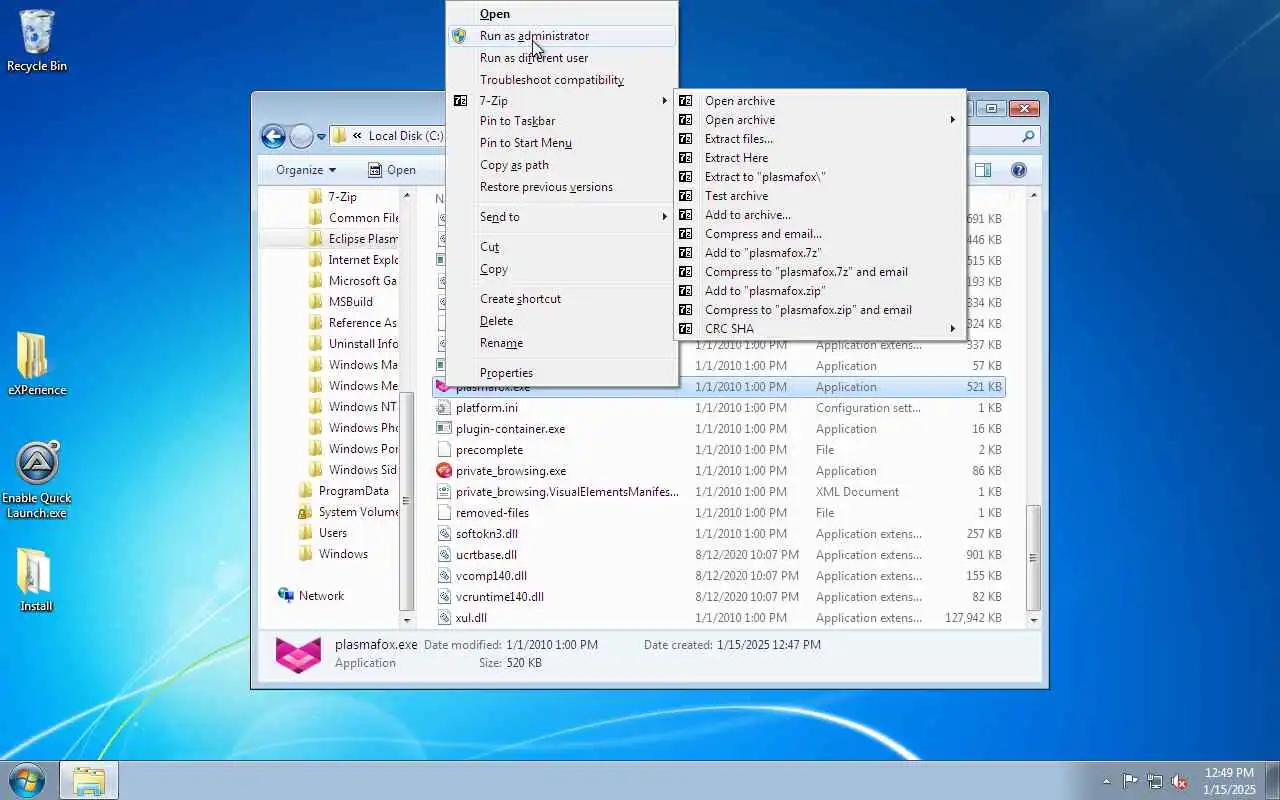Click the network tray icon
Viewport: 1280px width, 800px height.
pos(1155,781)
